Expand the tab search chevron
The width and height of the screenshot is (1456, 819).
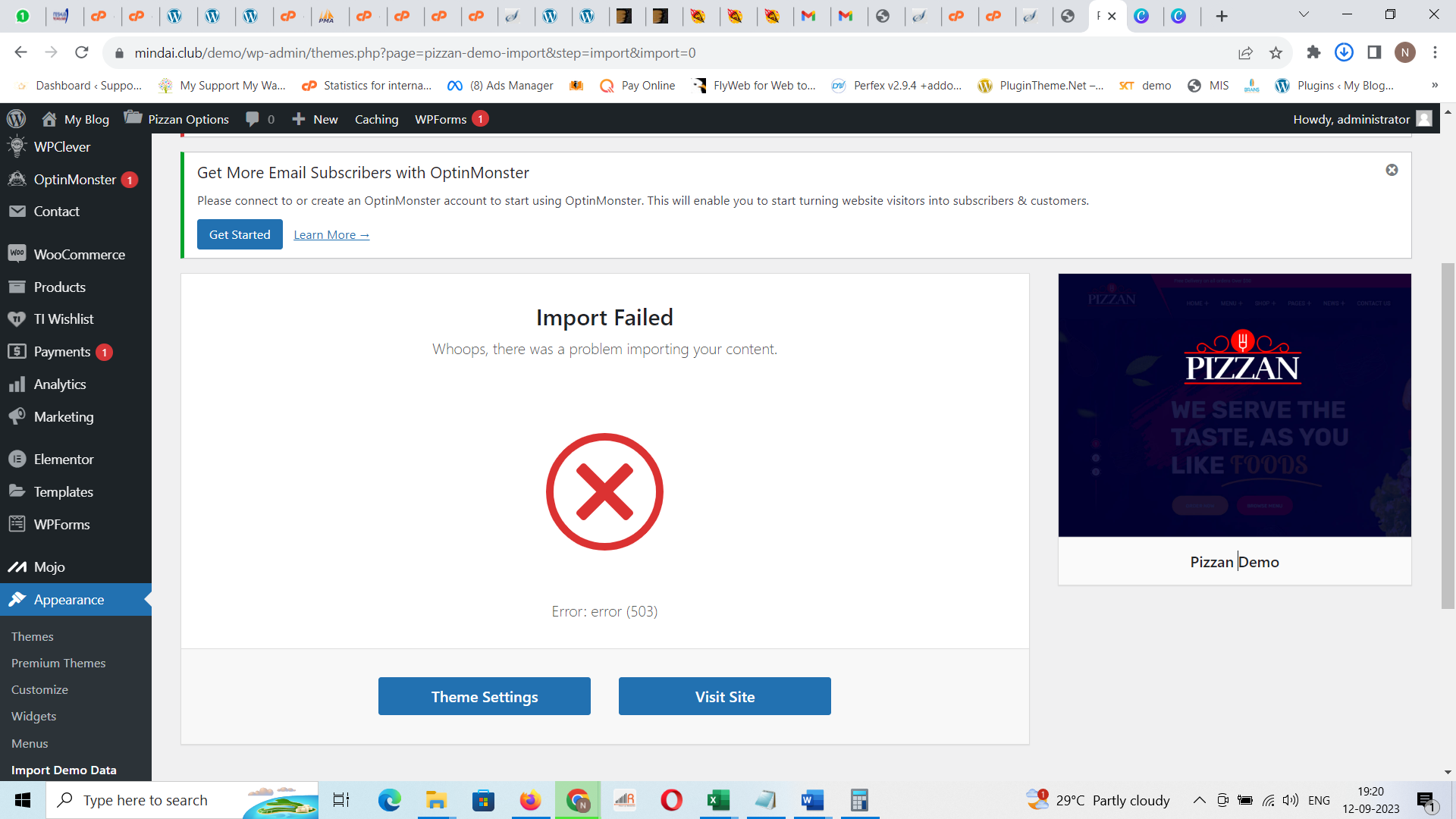point(1304,14)
